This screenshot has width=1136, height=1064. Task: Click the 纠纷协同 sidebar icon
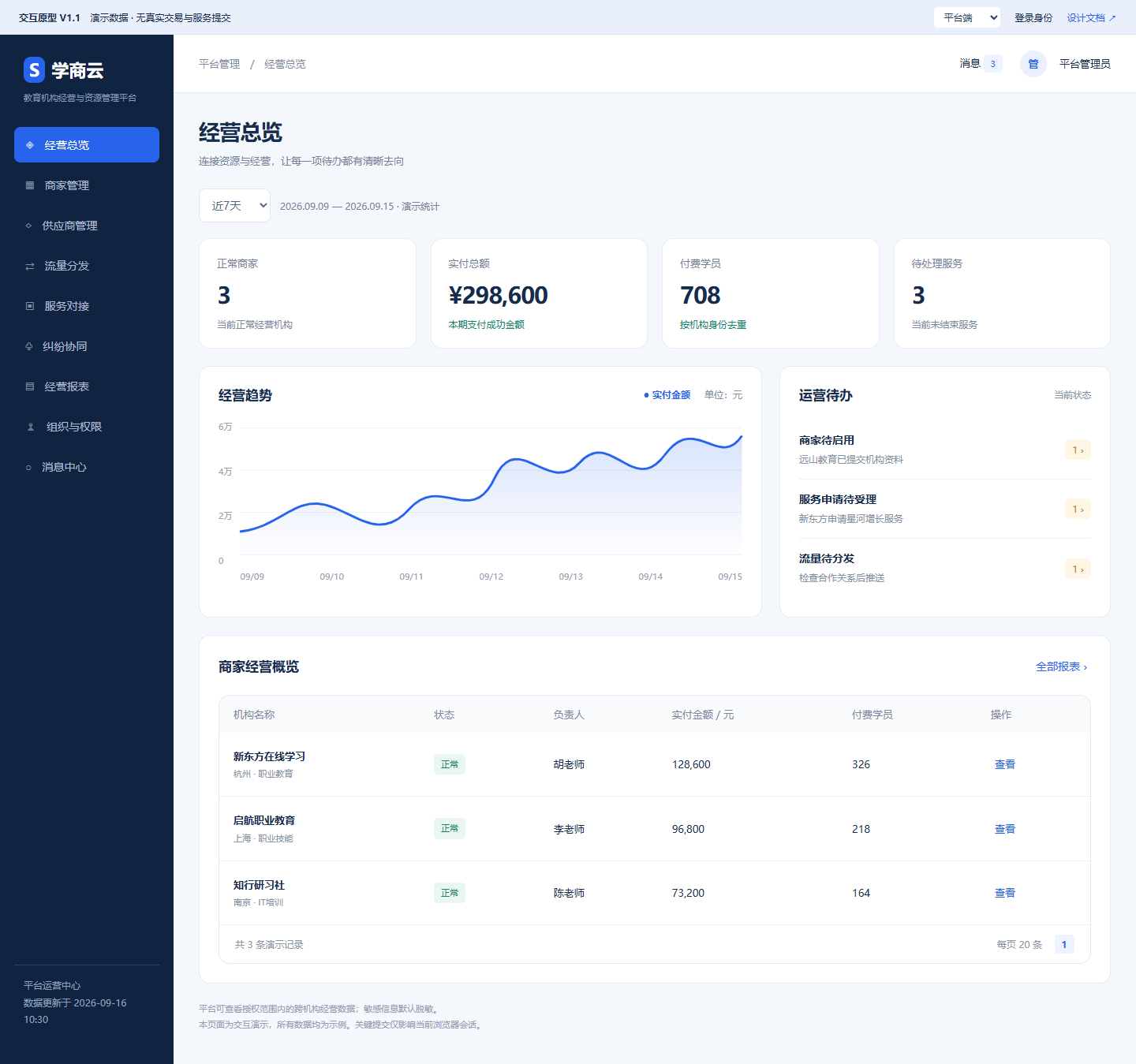pos(28,346)
